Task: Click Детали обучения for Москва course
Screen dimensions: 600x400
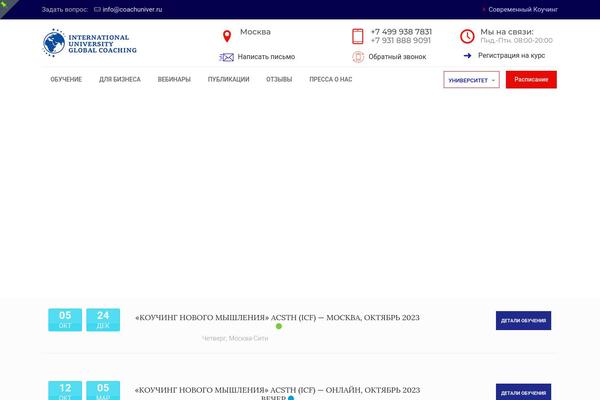Action: pyautogui.click(x=523, y=320)
